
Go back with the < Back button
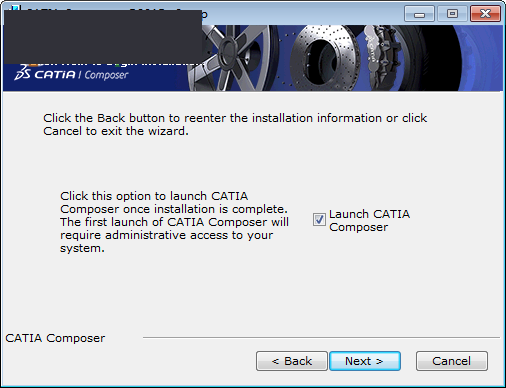(292, 361)
